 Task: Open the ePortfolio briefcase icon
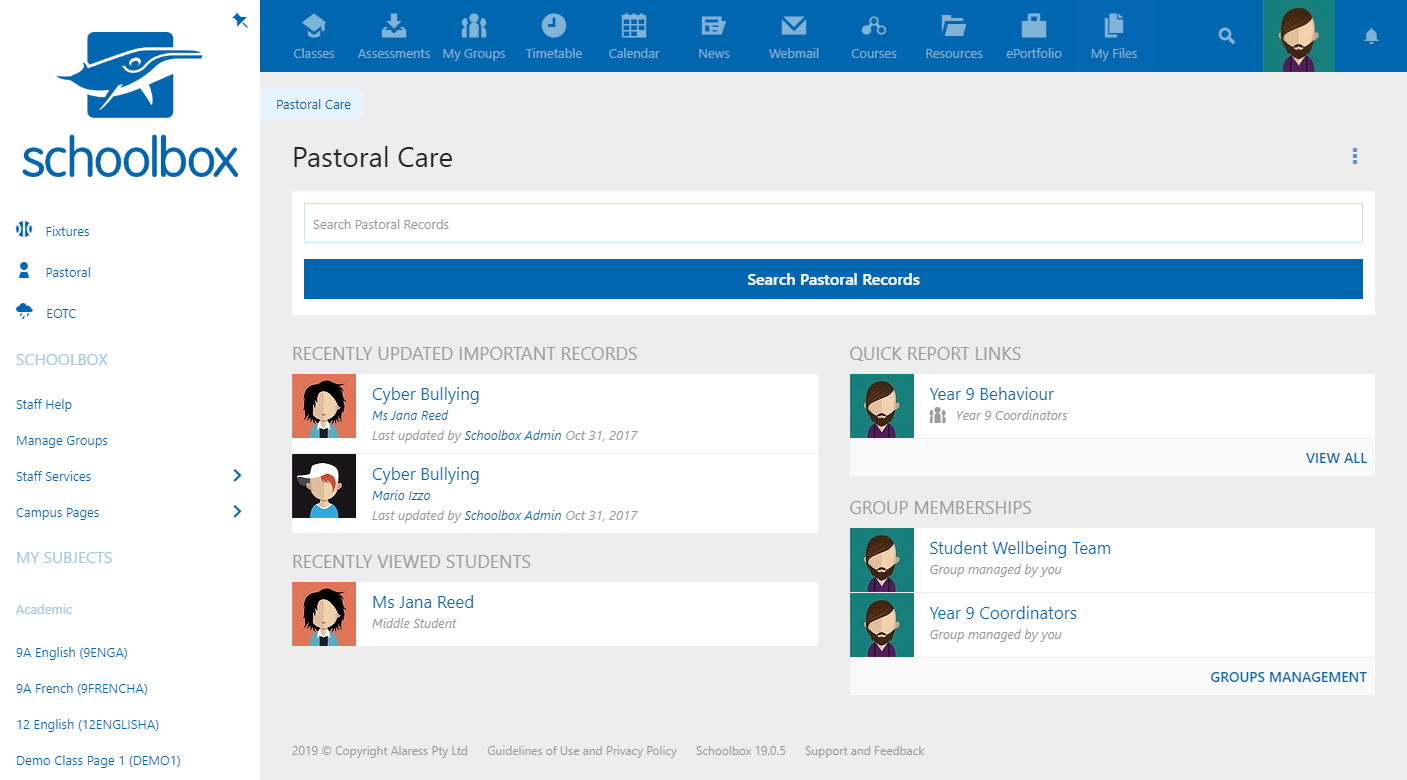tap(1034, 27)
